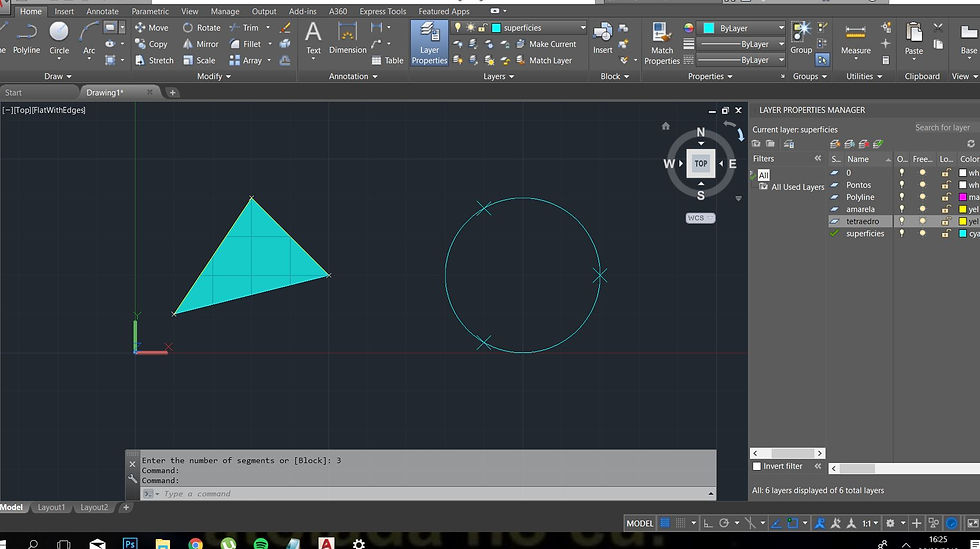Toggle Lock for layer 0

pyautogui.click(x=946, y=173)
